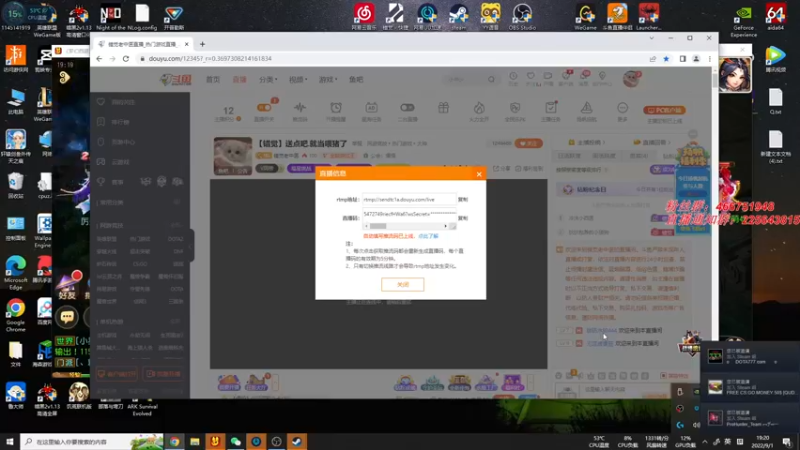
Task: Open aida64 desktop icon
Action: tap(776, 16)
